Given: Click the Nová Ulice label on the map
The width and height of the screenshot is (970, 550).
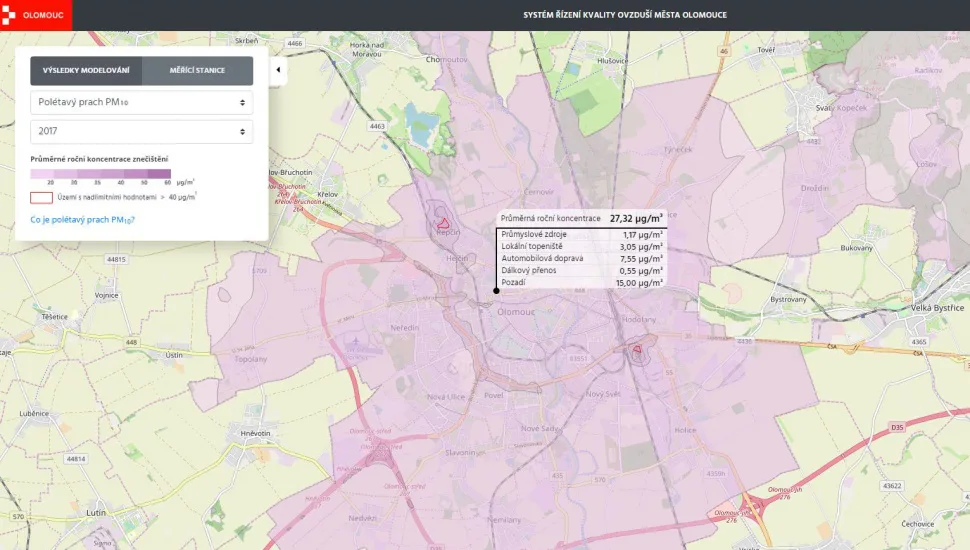Looking at the screenshot, I should [x=446, y=397].
